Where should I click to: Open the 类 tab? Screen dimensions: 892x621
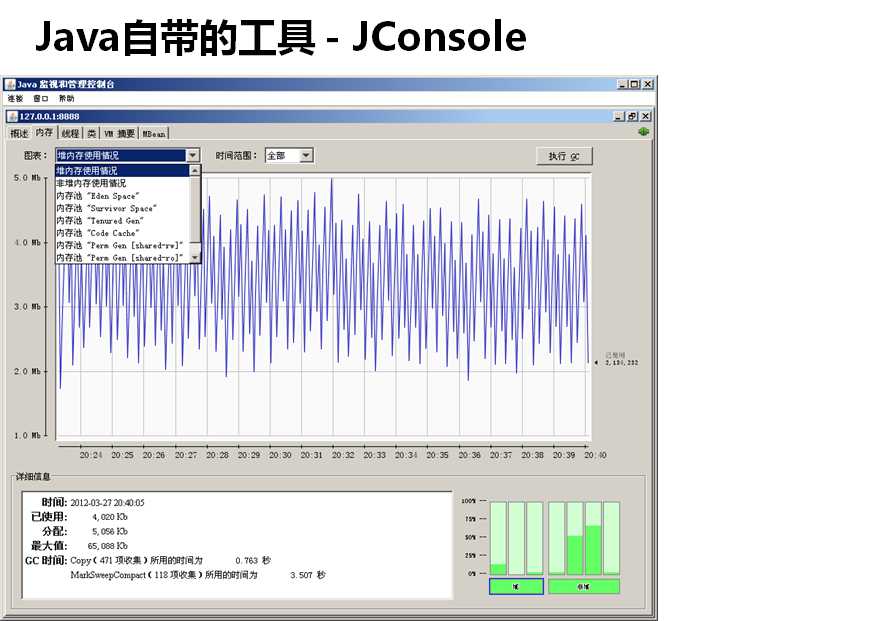pyautogui.click(x=92, y=133)
